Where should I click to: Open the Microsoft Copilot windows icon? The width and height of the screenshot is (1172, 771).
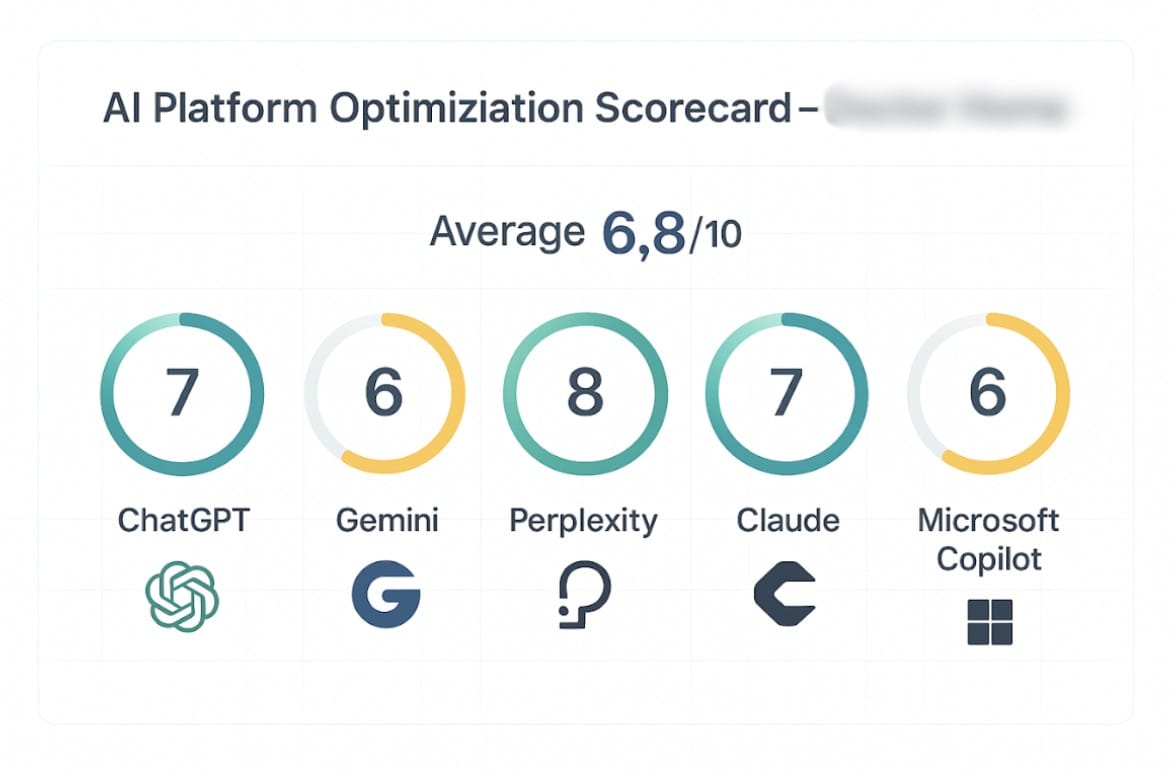click(989, 622)
